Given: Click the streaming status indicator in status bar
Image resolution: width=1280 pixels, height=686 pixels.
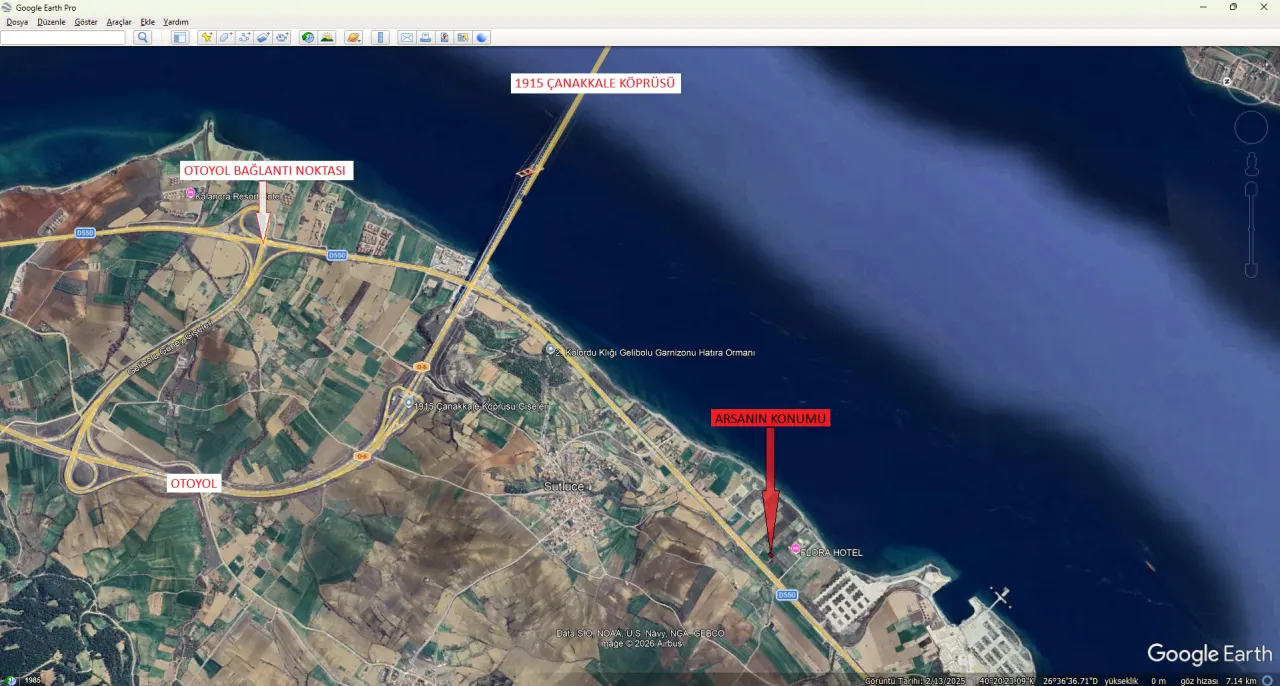Looking at the screenshot, I should point(1267,681).
